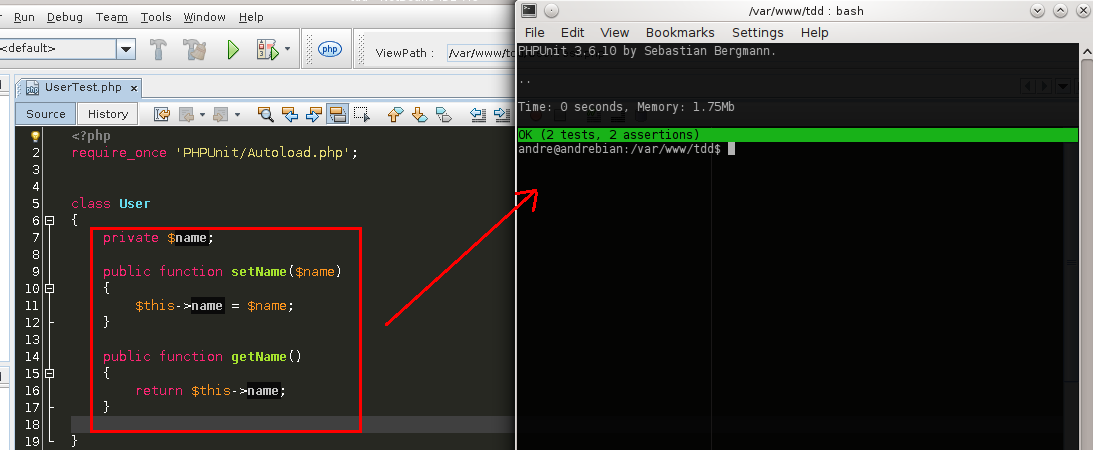Run the project with the green arrow

[x=233, y=49]
